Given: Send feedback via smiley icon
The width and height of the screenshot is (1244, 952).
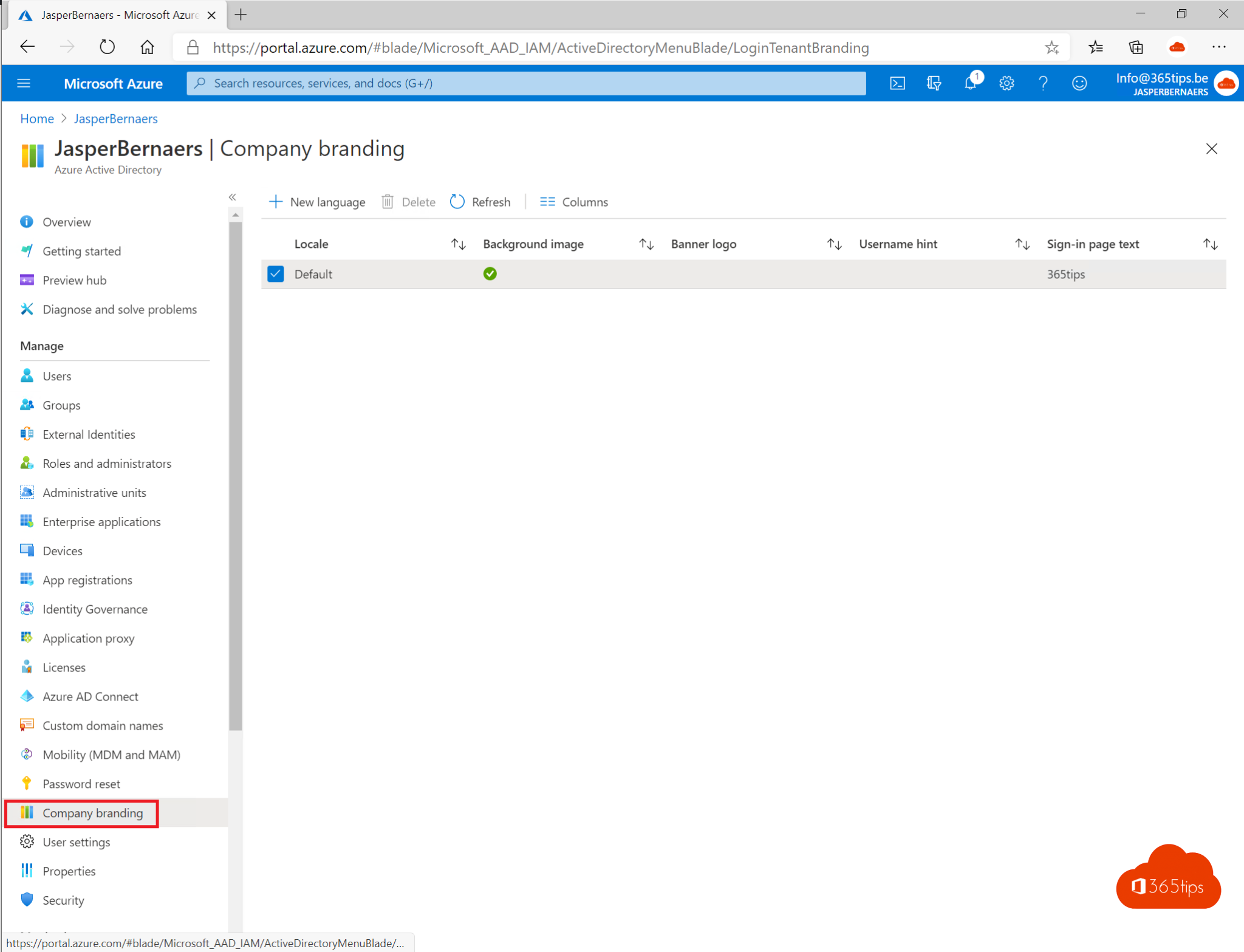Looking at the screenshot, I should (1079, 83).
